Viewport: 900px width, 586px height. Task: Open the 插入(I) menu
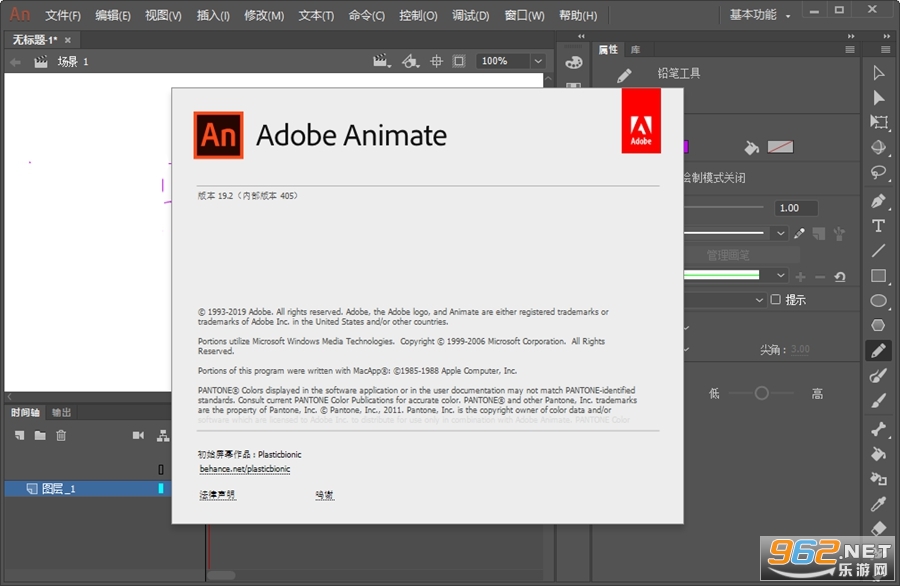point(213,15)
